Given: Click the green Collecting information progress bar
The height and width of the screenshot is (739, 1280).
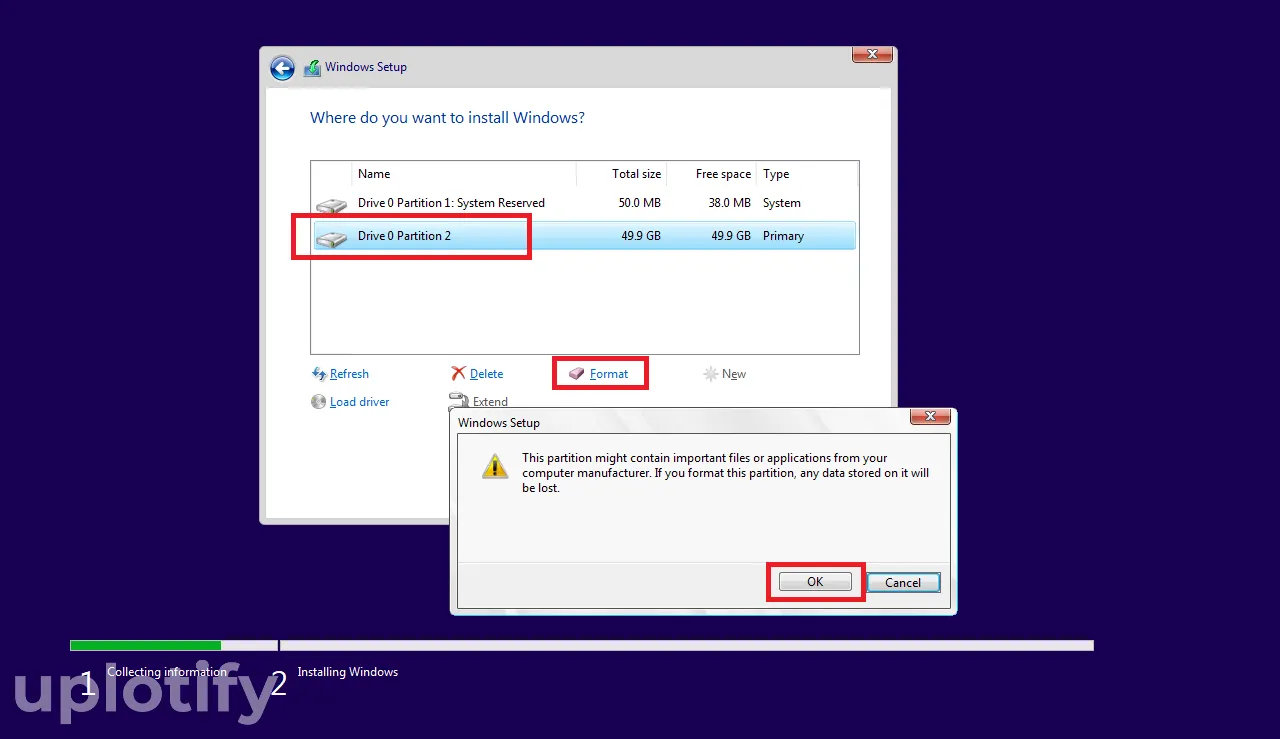Looking at the screenshot, I should (145, 646).
